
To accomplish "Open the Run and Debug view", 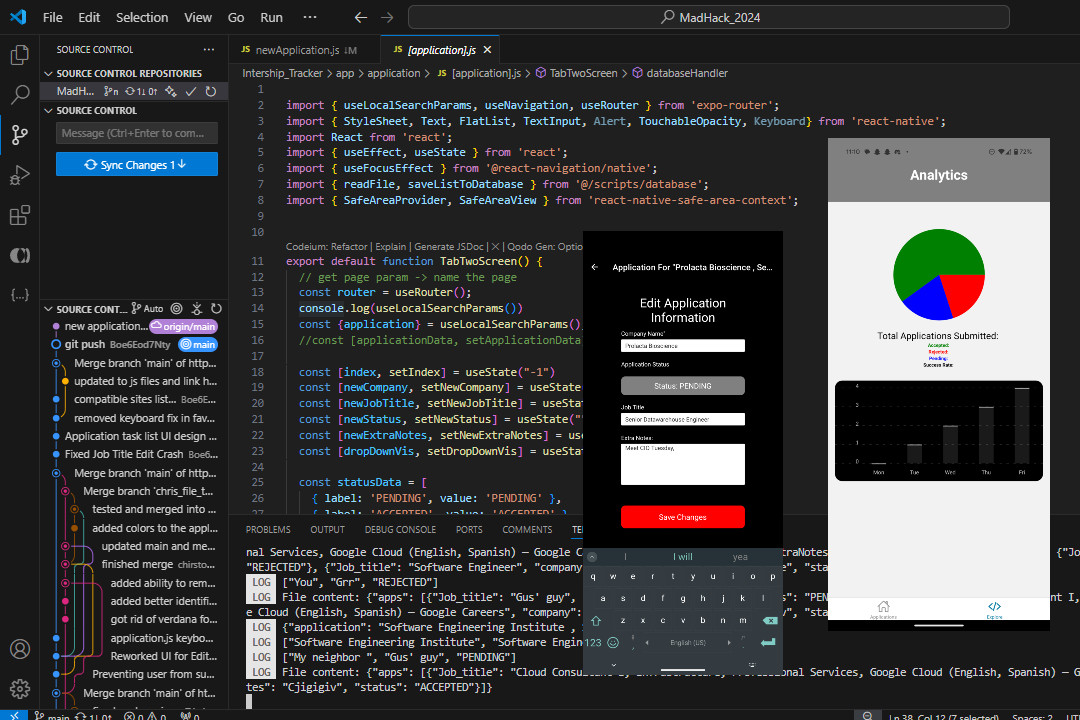I will point(19,176).
